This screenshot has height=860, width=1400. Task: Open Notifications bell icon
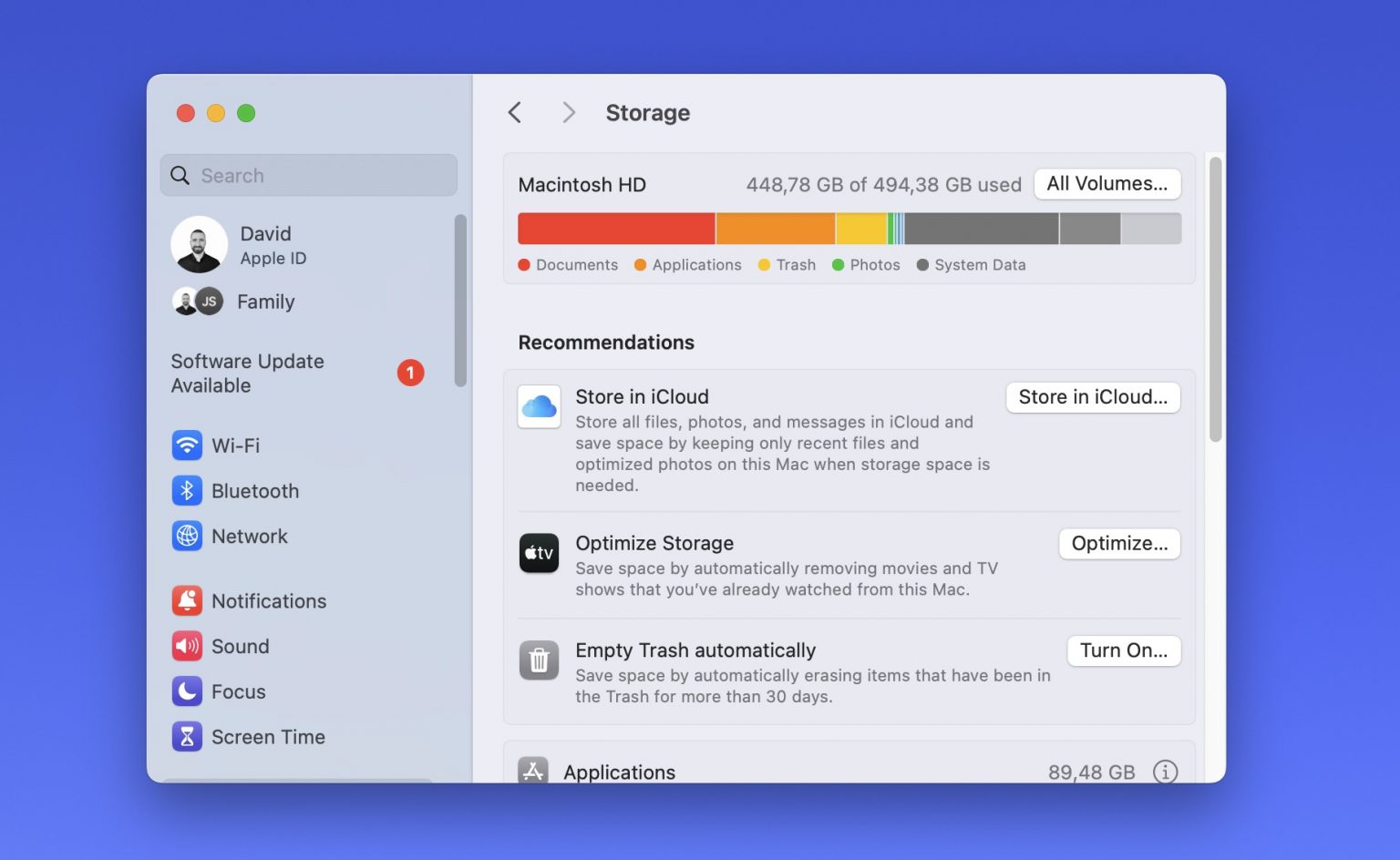(187, 601)
